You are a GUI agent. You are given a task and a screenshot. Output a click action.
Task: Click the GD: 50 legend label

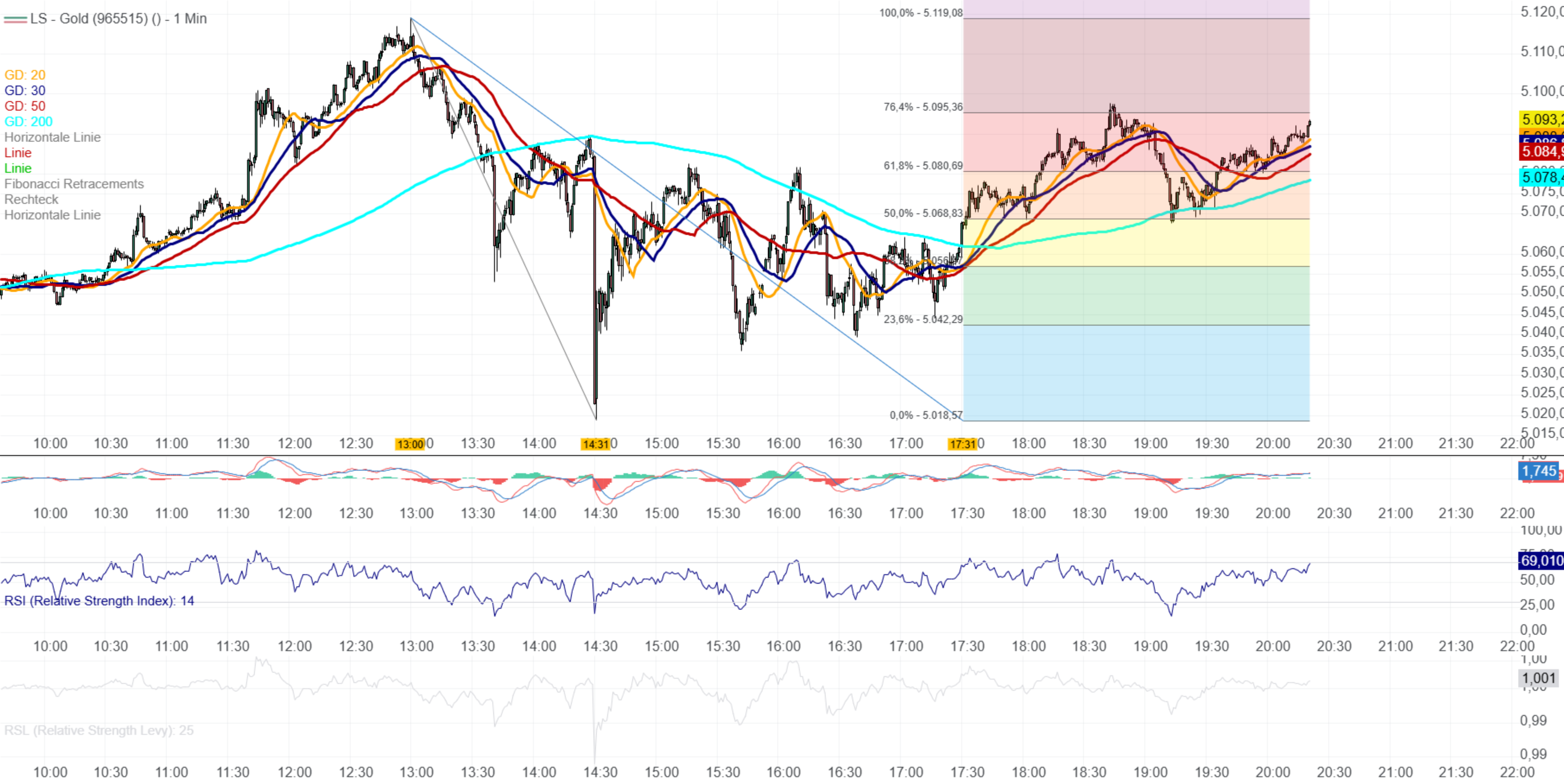[25, 106]
